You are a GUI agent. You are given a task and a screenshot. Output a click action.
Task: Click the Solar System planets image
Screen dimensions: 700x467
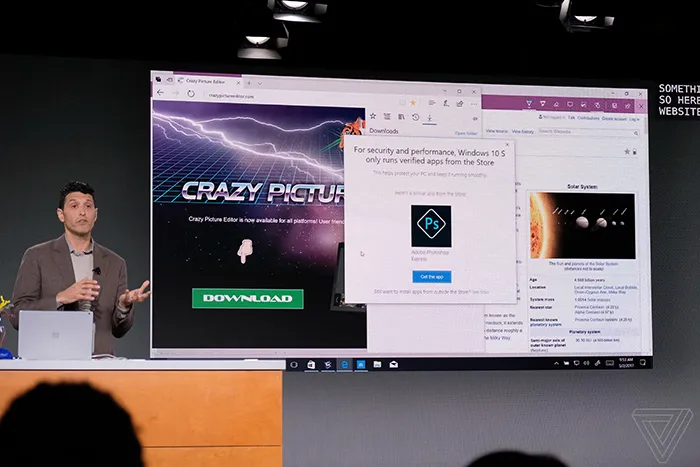click(x=582, y=223)
